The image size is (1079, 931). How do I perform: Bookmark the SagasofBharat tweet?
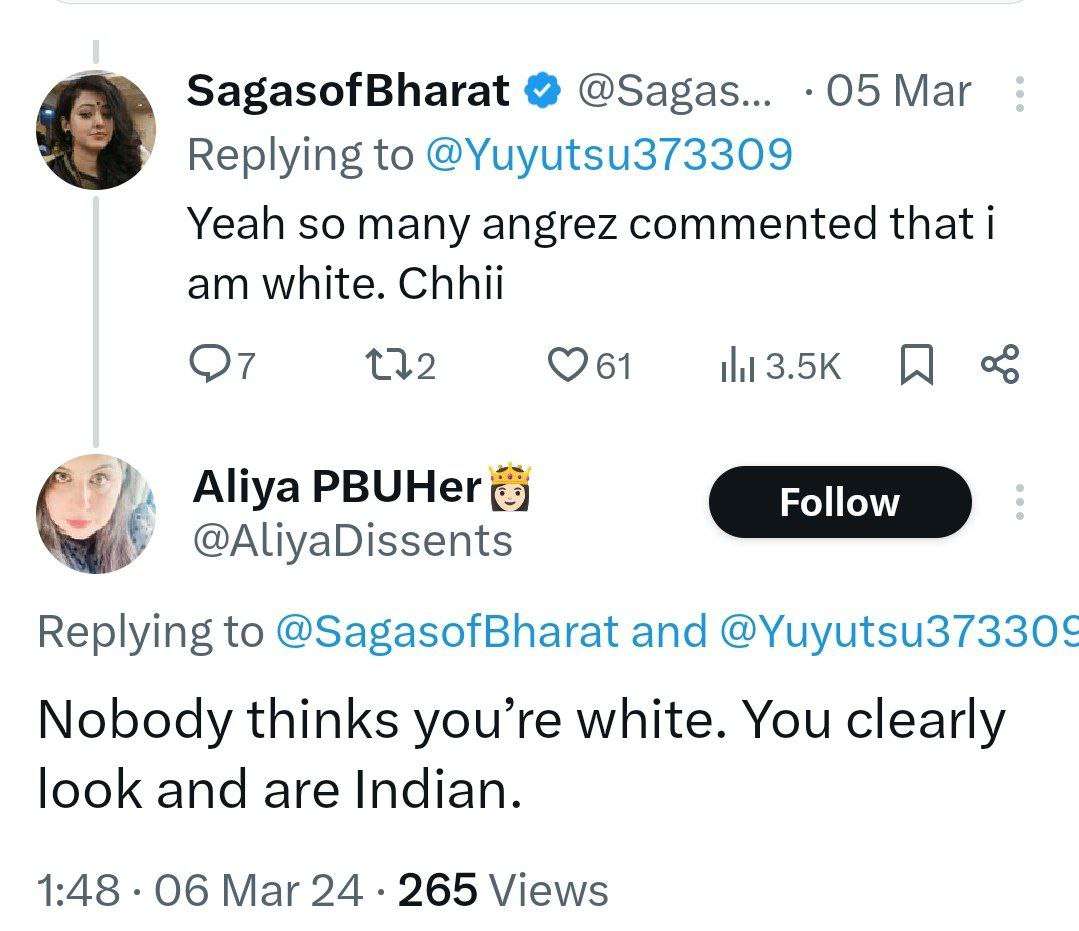tap(916, 366)
